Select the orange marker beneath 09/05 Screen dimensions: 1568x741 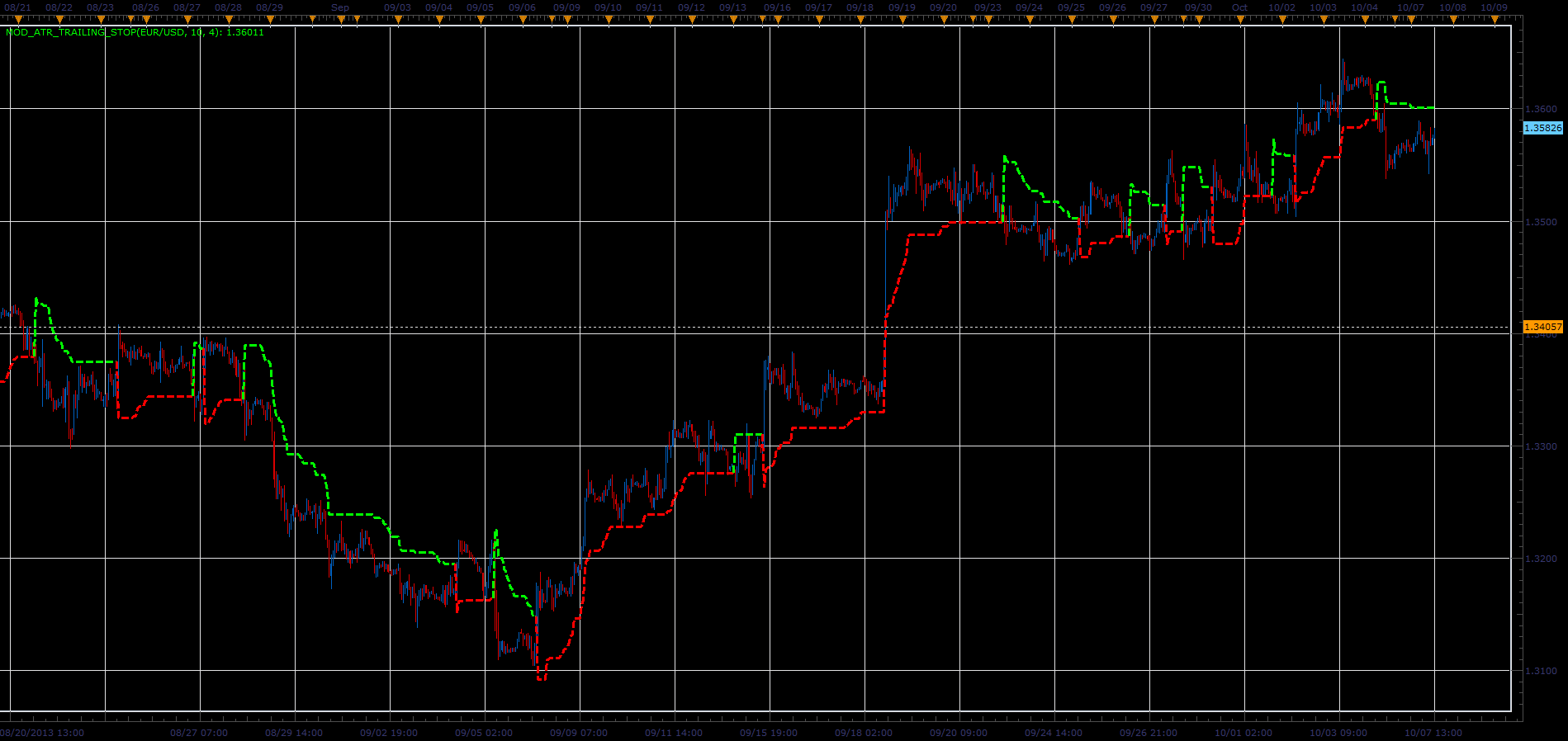tap(481, 19)
